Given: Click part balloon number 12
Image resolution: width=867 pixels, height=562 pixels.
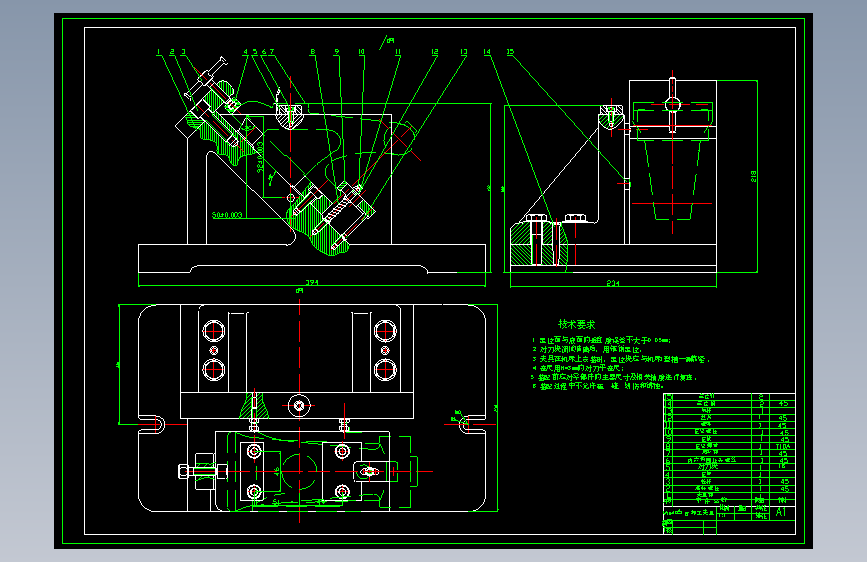Looking at the screenshot, I should 435,52.
